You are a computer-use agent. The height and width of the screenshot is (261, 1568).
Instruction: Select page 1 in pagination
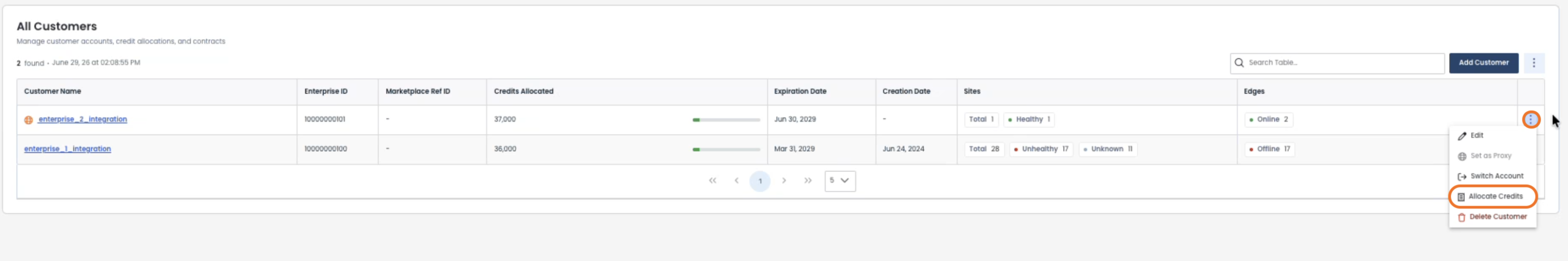click(x=760, y=181)
